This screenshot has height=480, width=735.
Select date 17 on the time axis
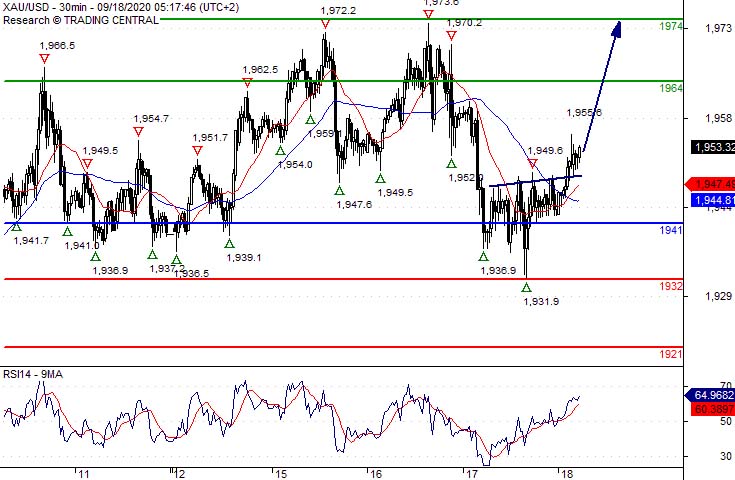pos(472,474)
